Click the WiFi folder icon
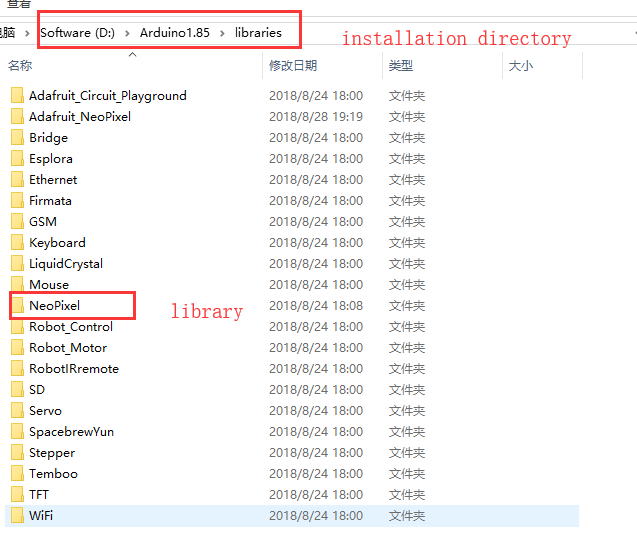The image size is (637, 534). coord(17,516)
